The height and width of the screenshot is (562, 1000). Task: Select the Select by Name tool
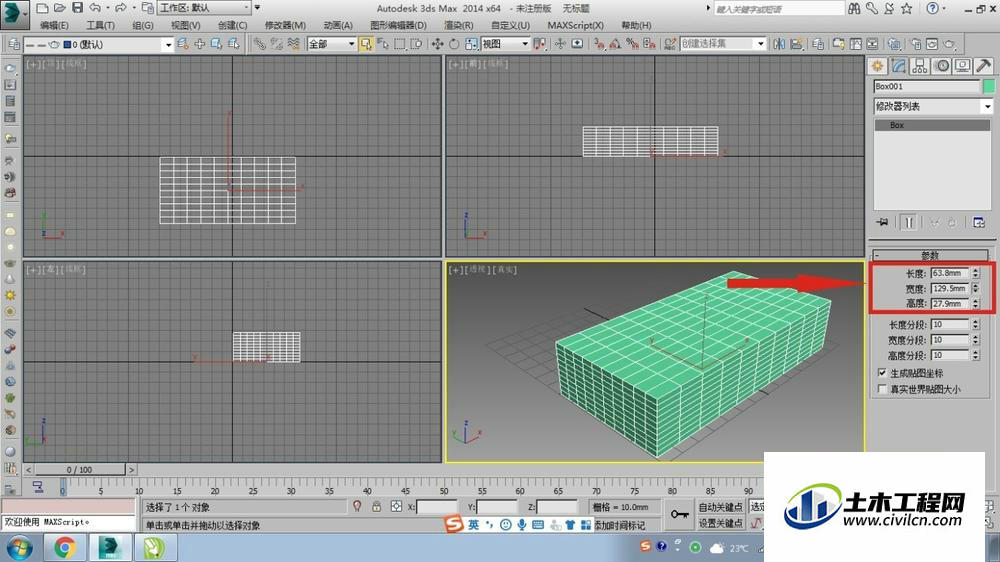[x=383, y=44]
